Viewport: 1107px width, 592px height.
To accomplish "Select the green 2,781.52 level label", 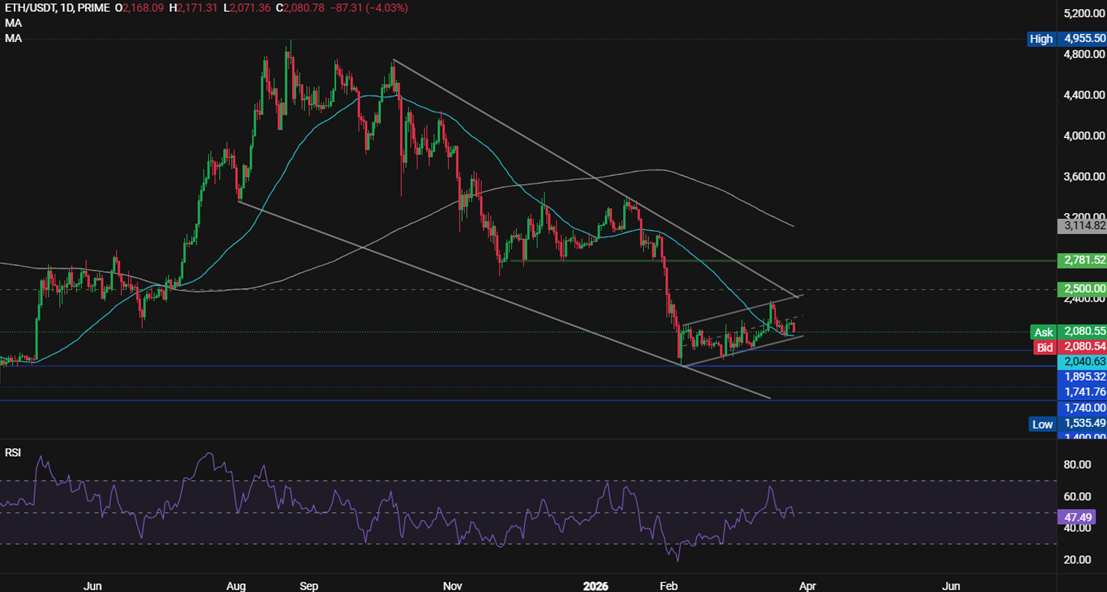I will [x=1083, y=261].
